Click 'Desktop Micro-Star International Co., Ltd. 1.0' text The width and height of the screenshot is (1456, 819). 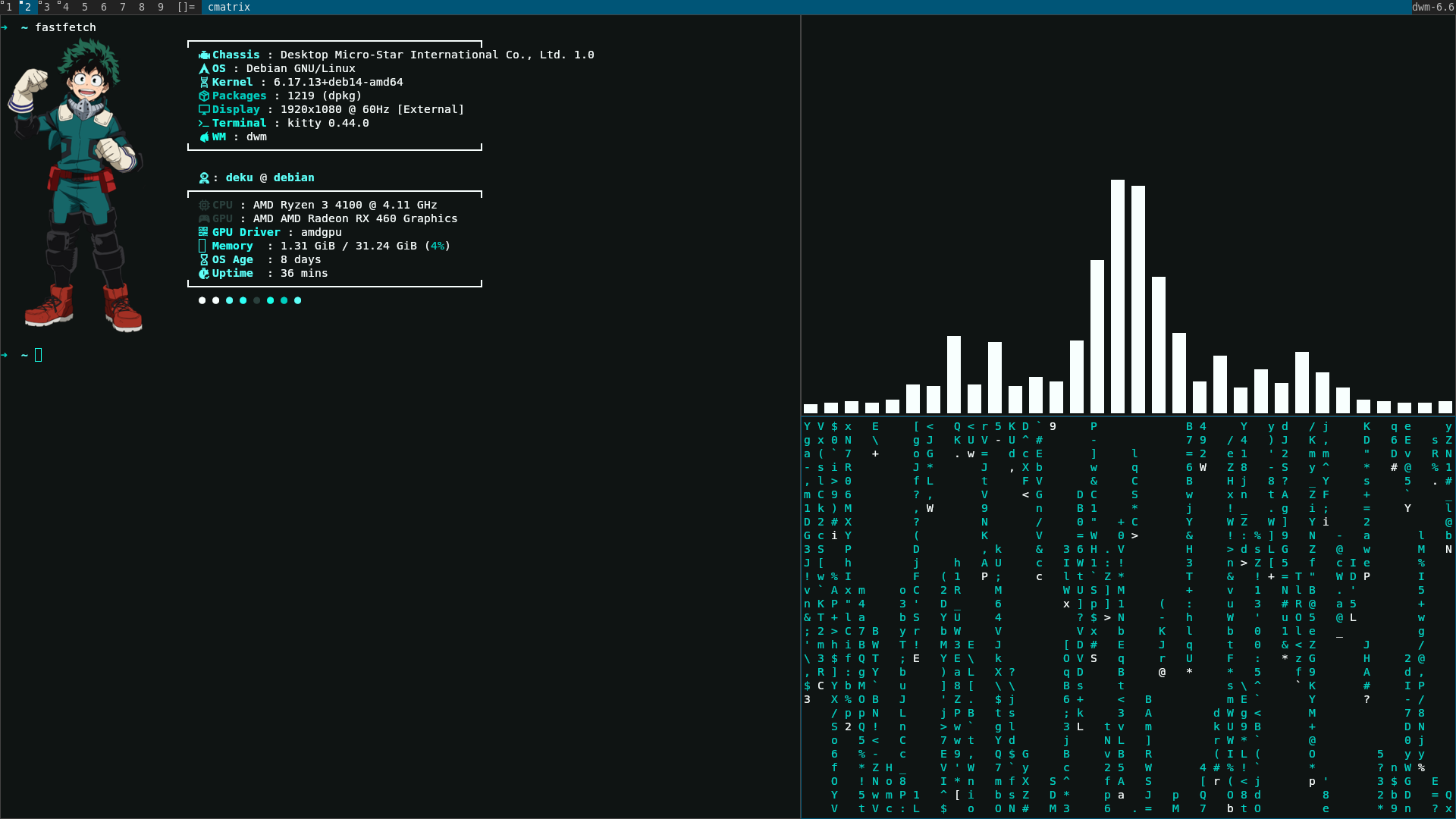pos(437,55)
